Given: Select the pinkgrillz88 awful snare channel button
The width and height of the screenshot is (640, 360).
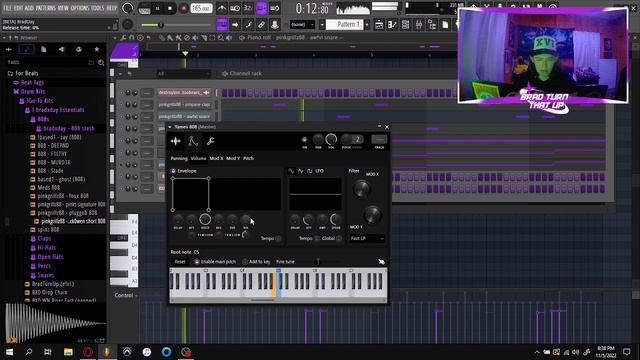Looking at the screenshot, I should click(x=184, y=117).
